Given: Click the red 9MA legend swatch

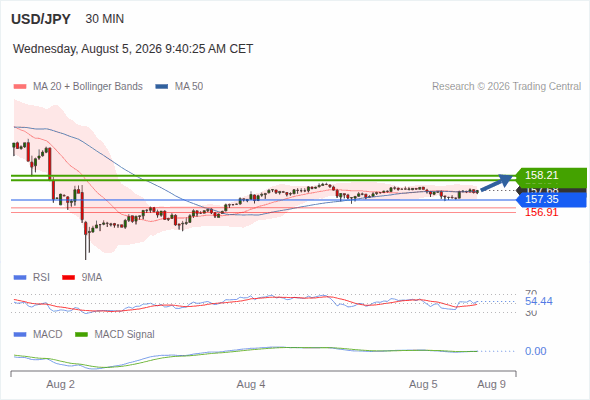Looking at the screenshot, I should [x=68, y=278].
